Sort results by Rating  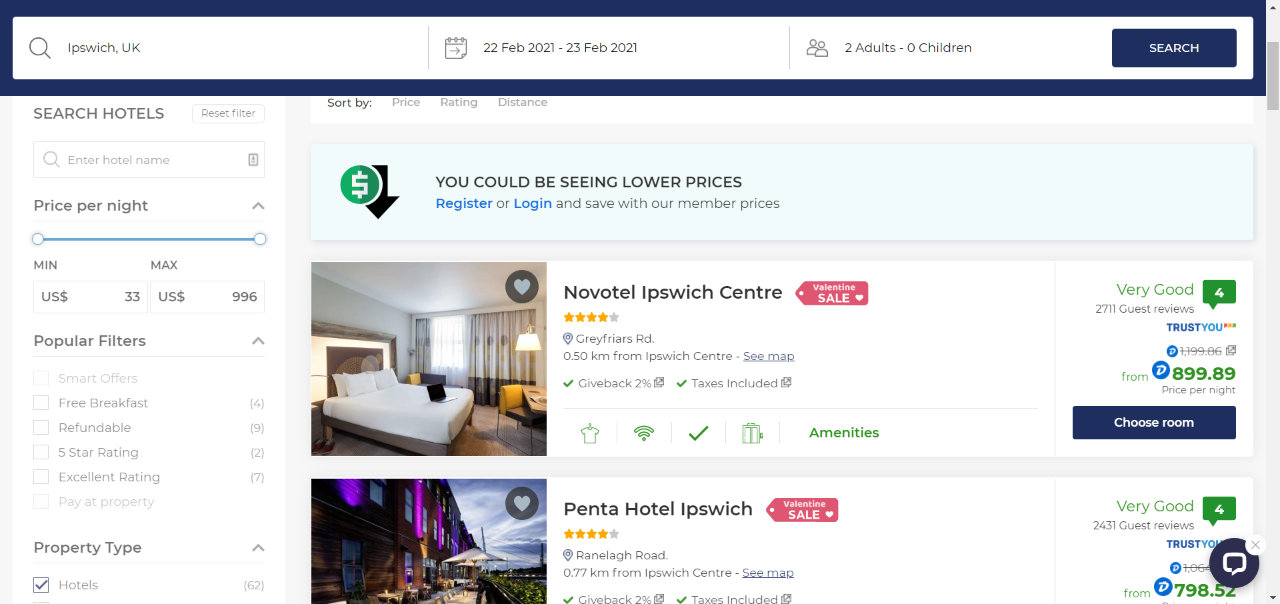[459, 102]
